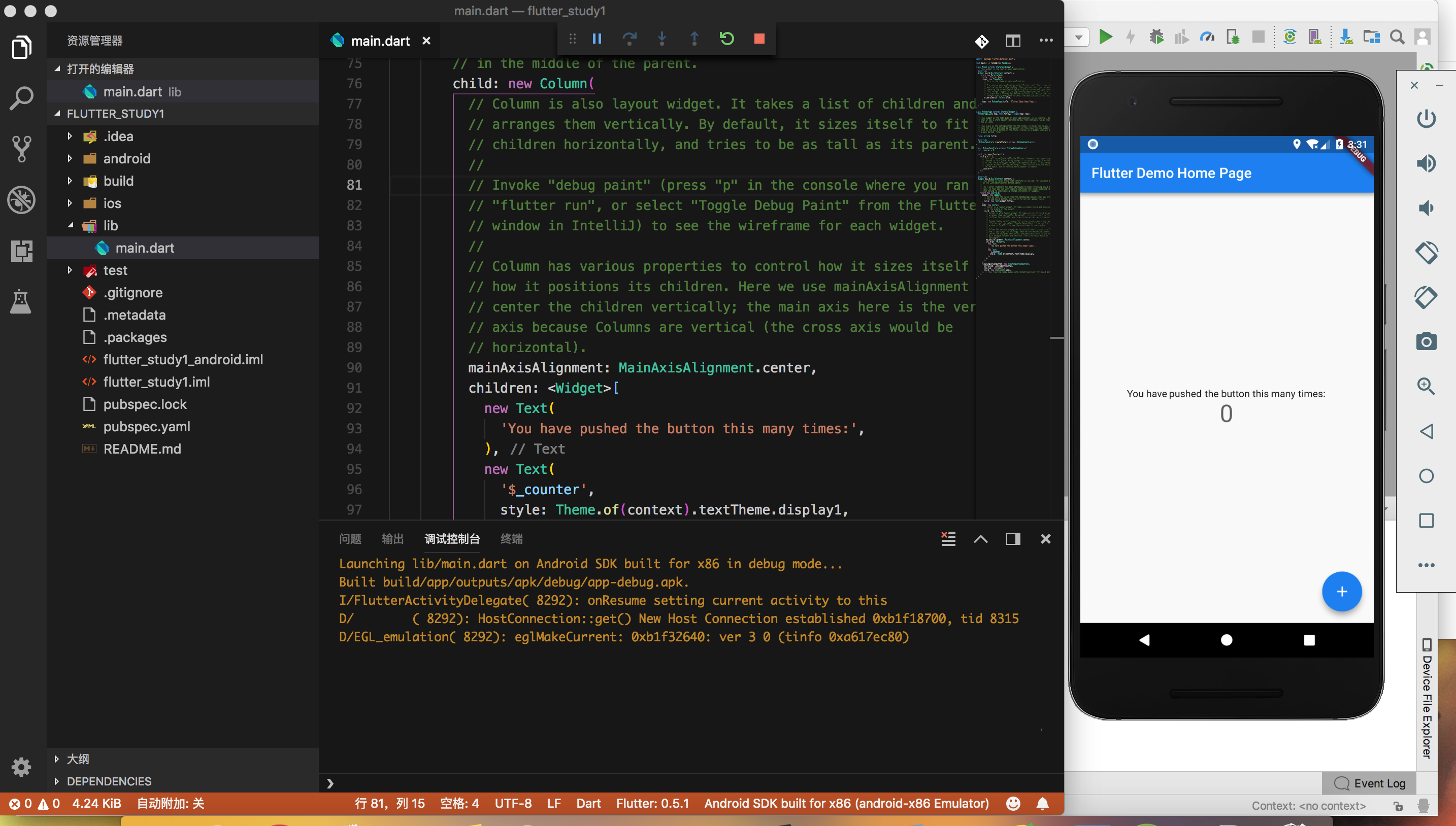Screen dimensions: 1456x826
Task: Expand the DEPENDENCIES section
Action: [x=56, y=781]
